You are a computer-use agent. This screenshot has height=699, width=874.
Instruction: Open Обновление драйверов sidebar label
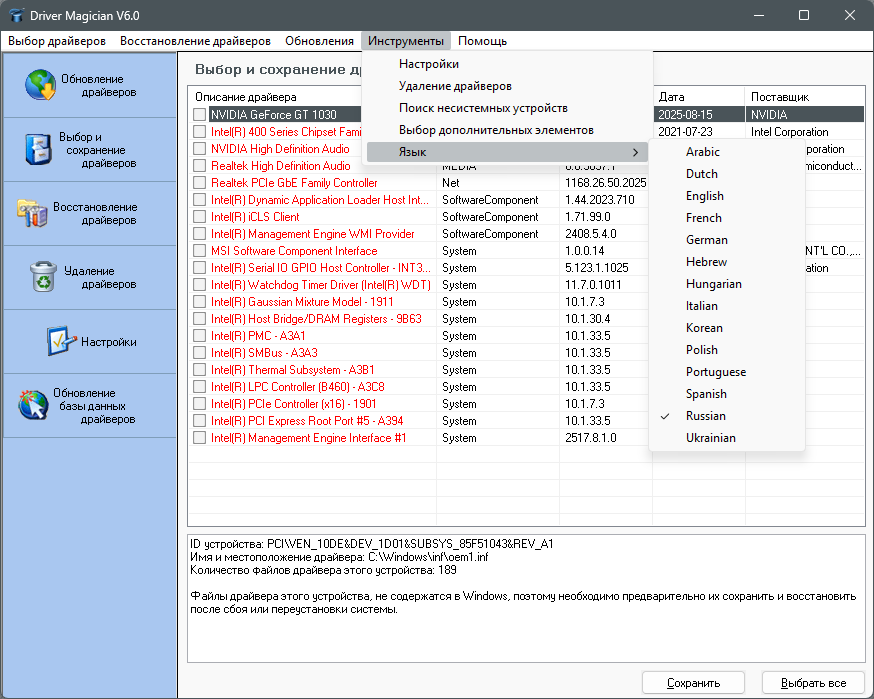tap(99, 85)
